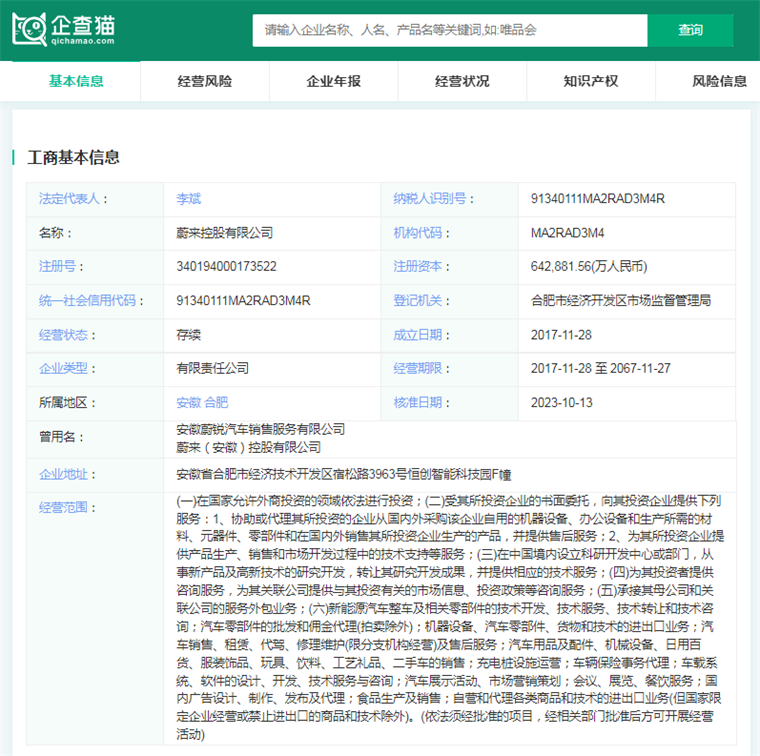
Task: Click the 注册资本 field label
Action: 418,267
